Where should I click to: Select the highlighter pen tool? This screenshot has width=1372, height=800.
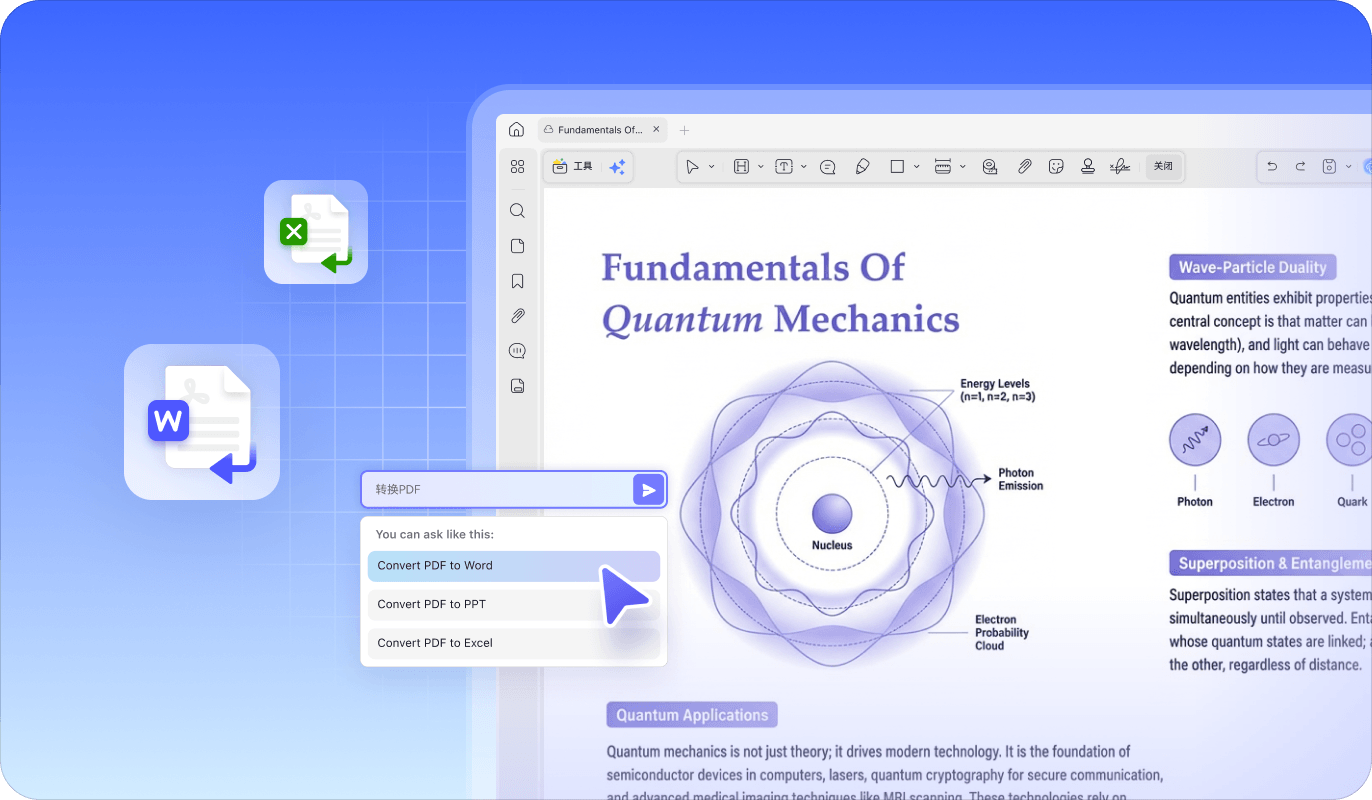(x=862, y=167)
